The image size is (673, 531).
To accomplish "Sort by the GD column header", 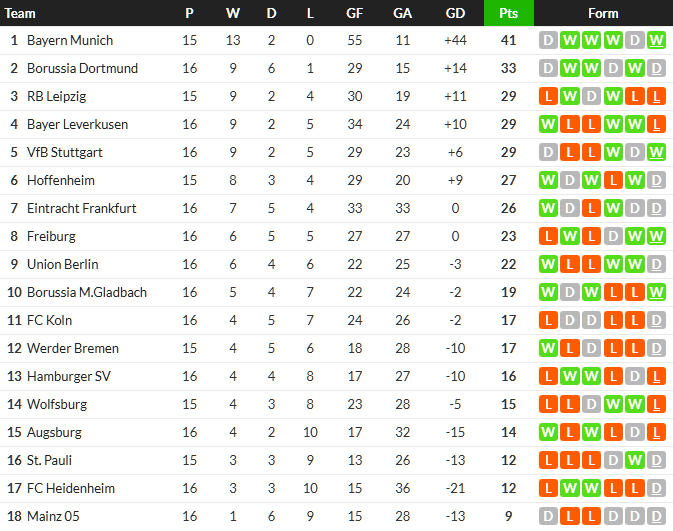I will point(455,13).
